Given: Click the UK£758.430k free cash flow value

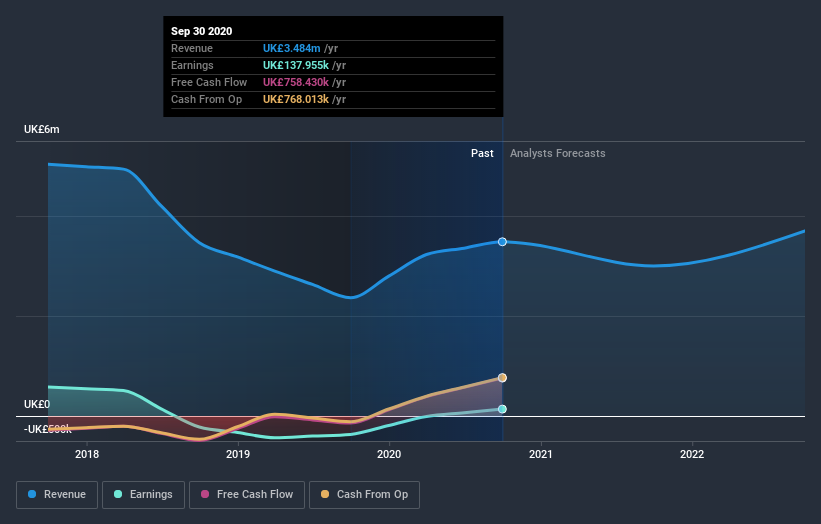Looking at the screenshot, I should pos(296,82).
